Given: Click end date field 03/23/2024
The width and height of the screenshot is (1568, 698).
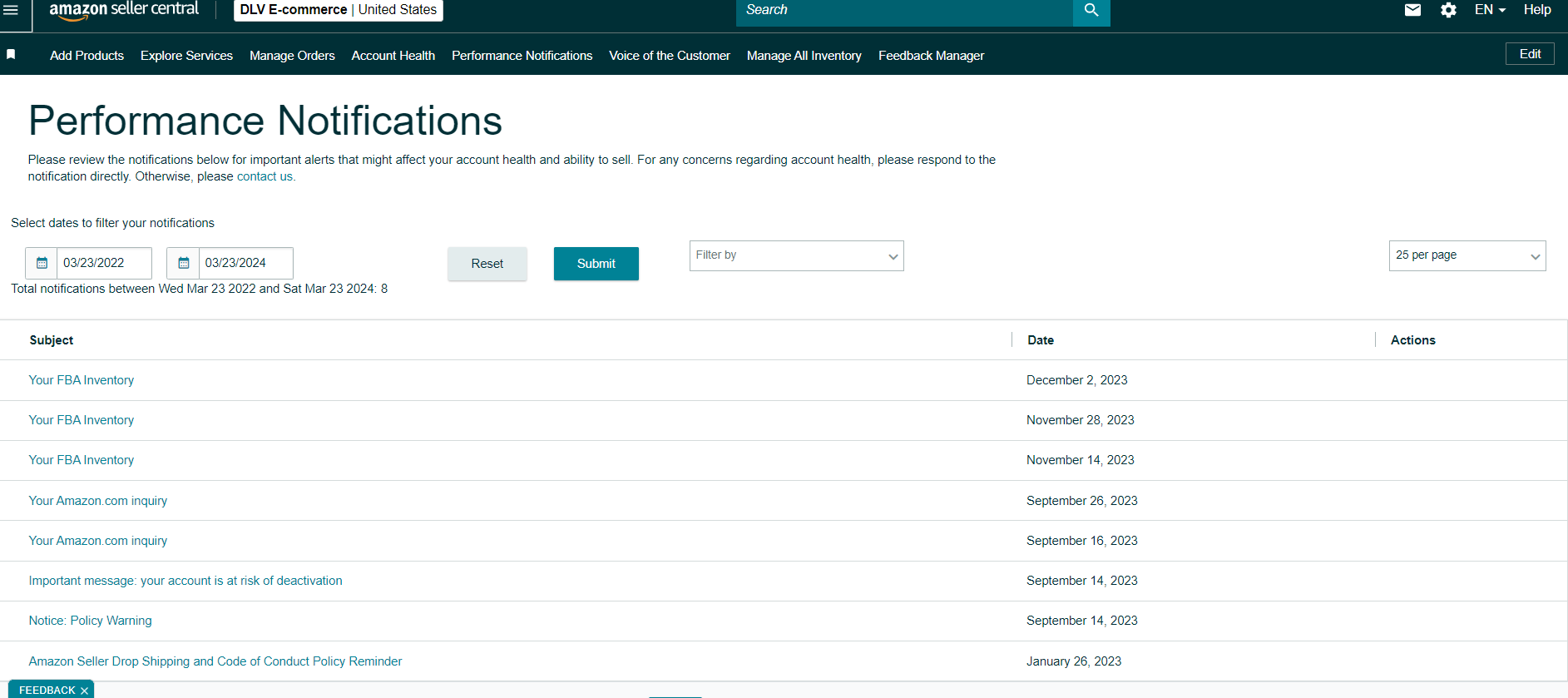Looking at the screenshot, I should tap(245, 263).
